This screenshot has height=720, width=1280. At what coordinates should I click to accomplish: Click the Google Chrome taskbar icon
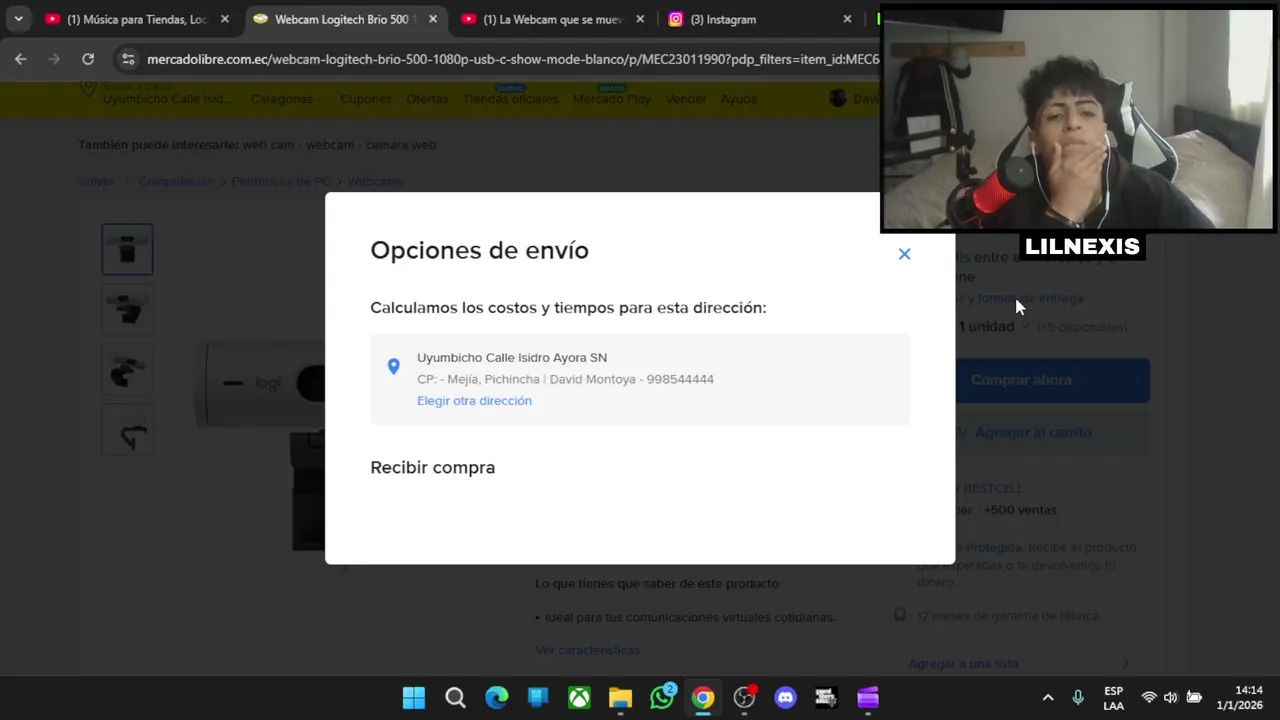coord(703,698)
